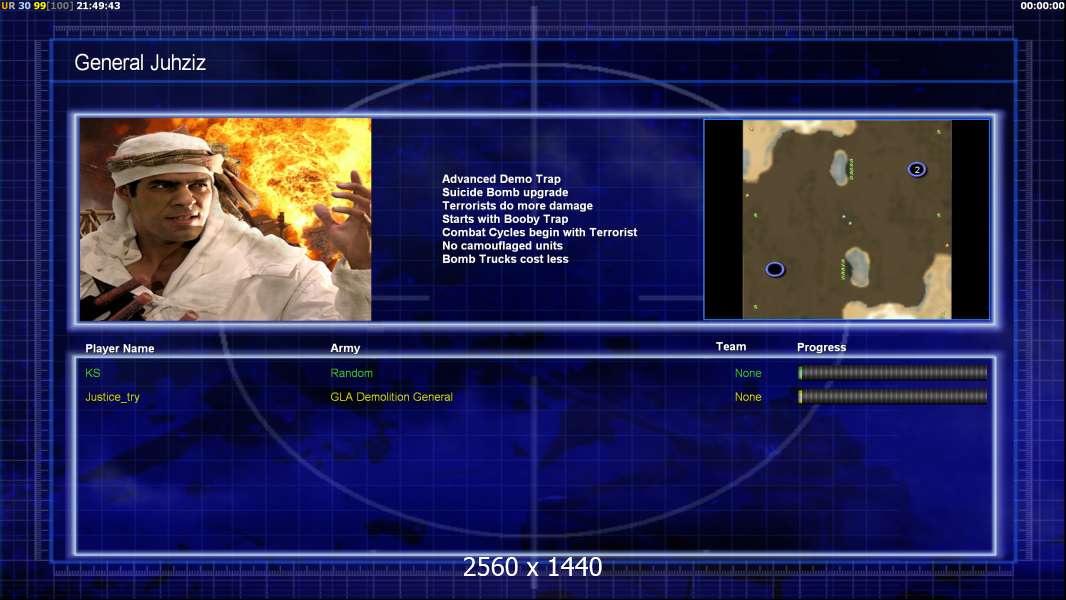Click 'Advanced Demo Trap' text
The height and width of the screenshot is (600, 1066).
coord(501,179)
